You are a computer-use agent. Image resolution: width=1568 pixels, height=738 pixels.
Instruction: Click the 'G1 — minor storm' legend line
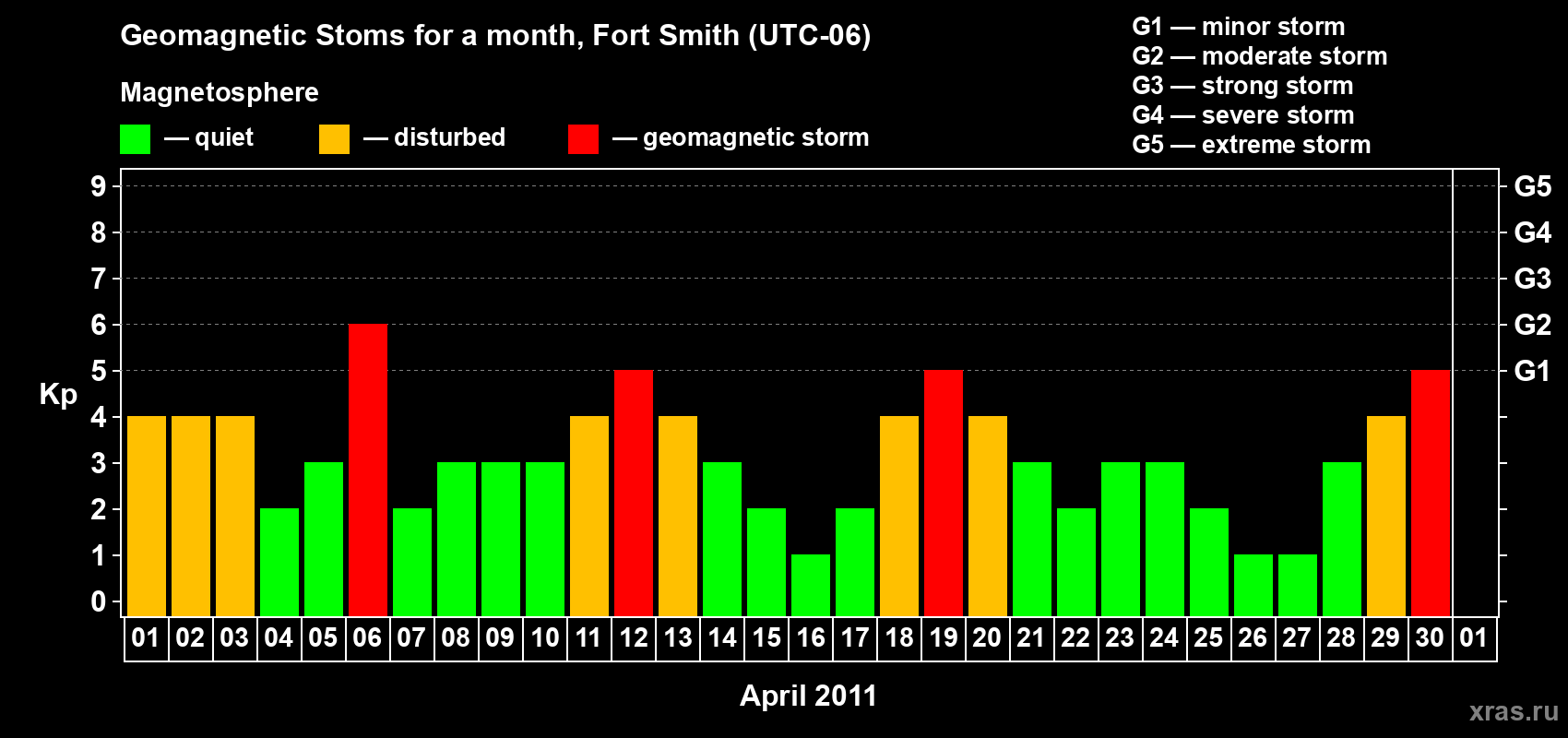point(1239,27)
